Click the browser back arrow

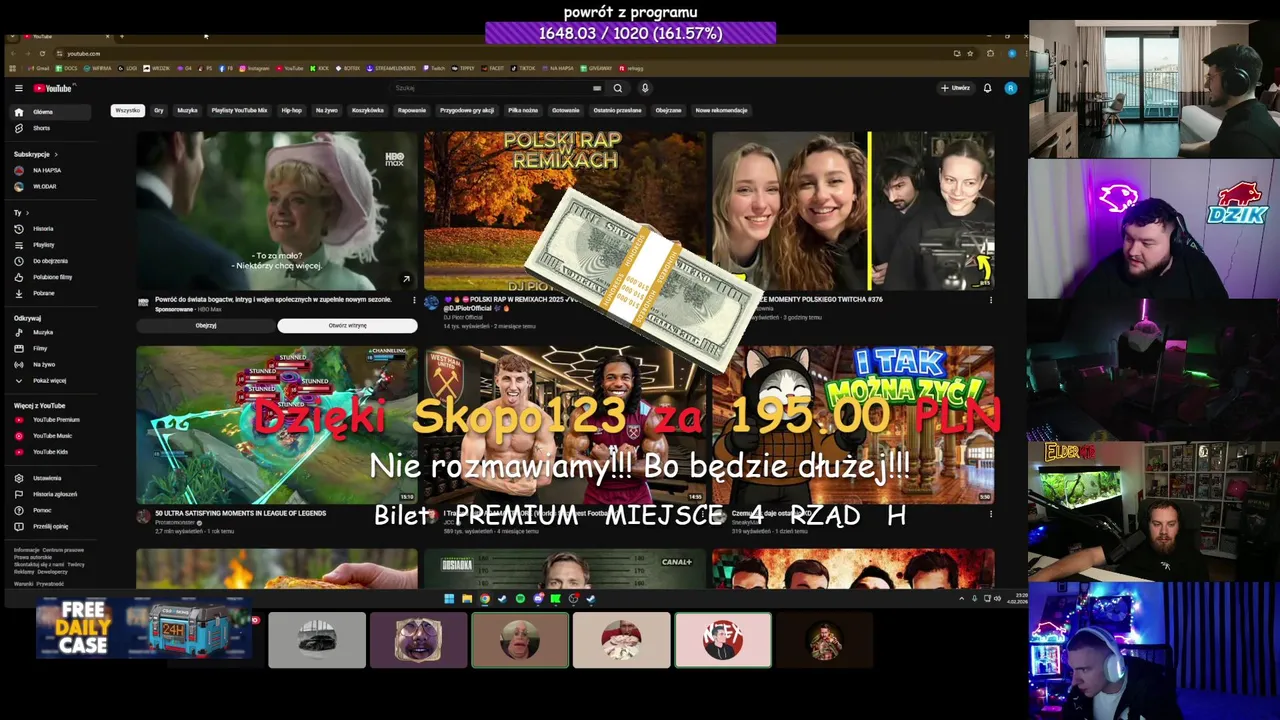coord(13,53)
